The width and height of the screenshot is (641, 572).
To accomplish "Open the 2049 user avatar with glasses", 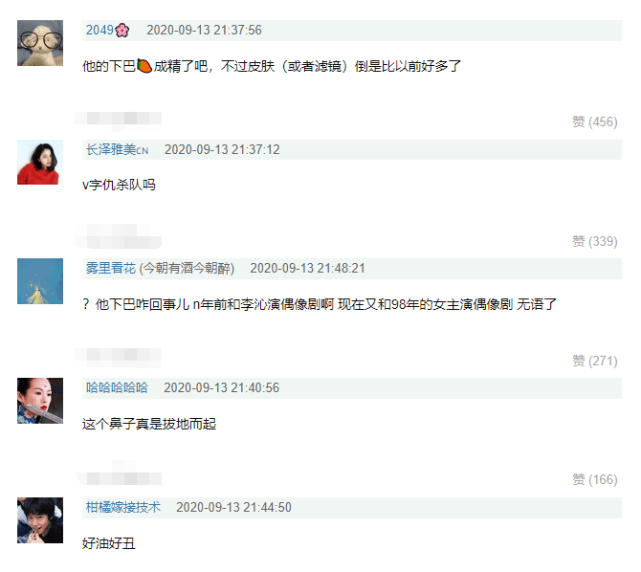I will (40, 43).
